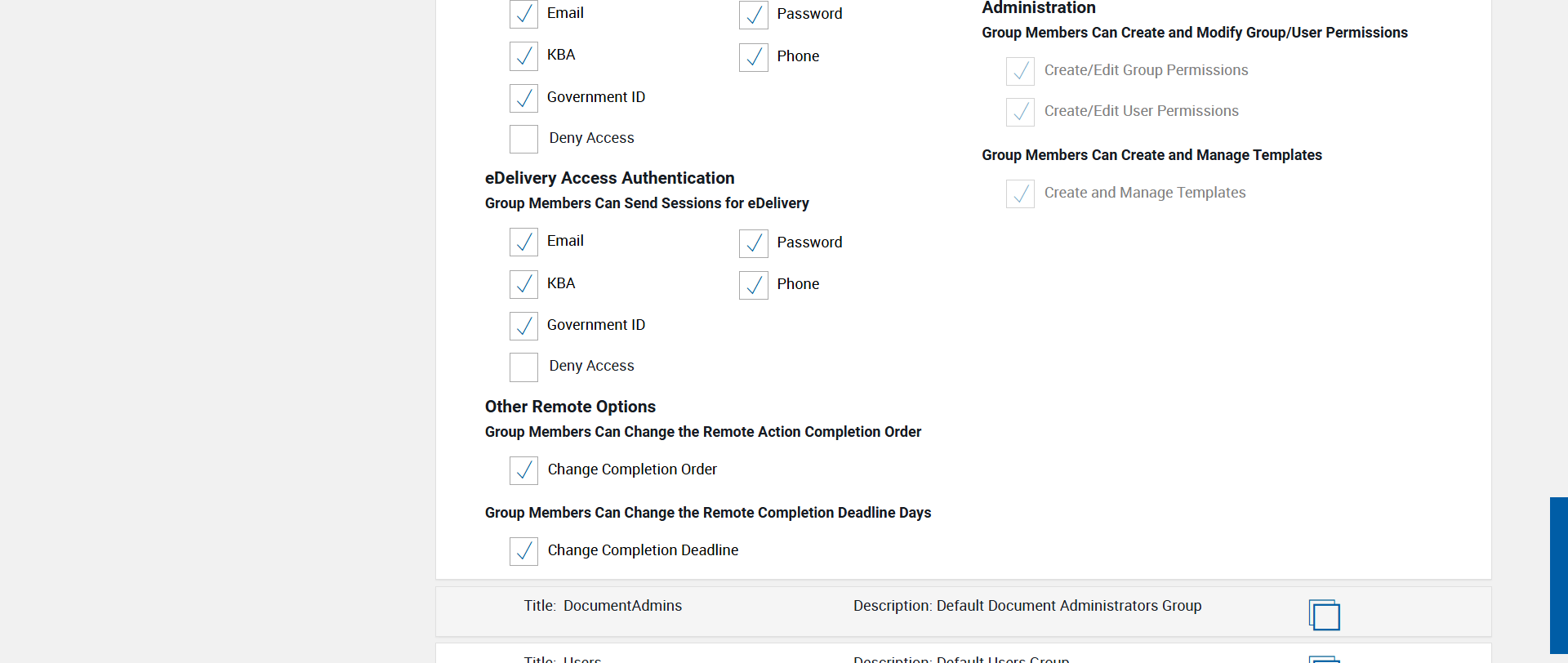Toggle KBA checkbox above the eDelivery heading
1568x663 pixels.
coord(523,56)
